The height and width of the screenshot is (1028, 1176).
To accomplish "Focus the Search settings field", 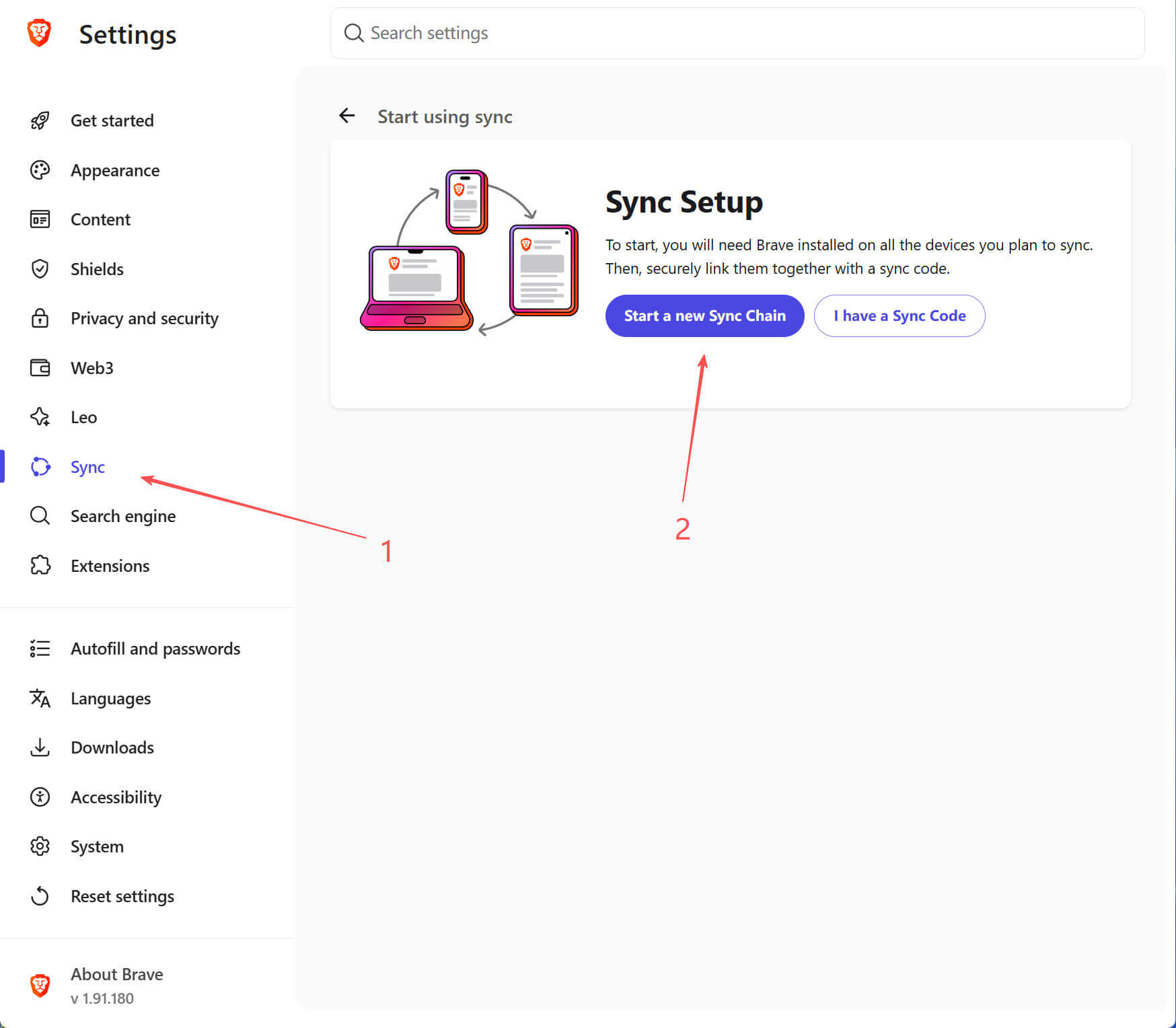I will tap(737, 33).
